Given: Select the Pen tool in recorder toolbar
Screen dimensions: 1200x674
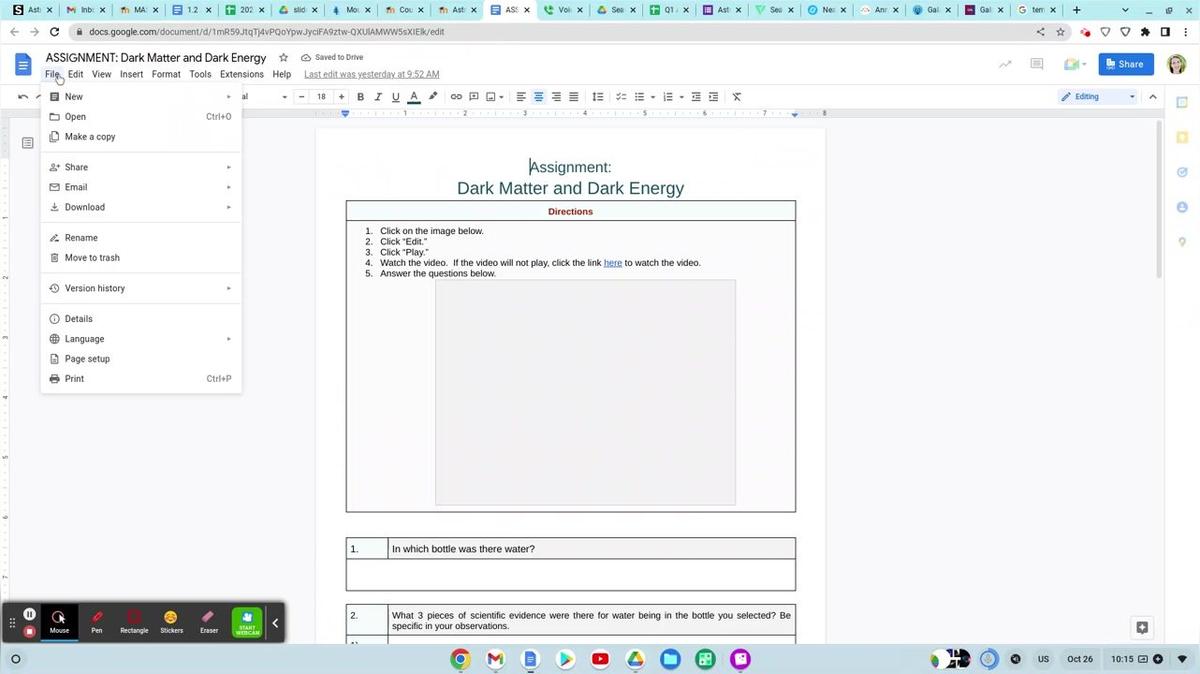Looking at the screenshot, I should [x=97, y=621].
